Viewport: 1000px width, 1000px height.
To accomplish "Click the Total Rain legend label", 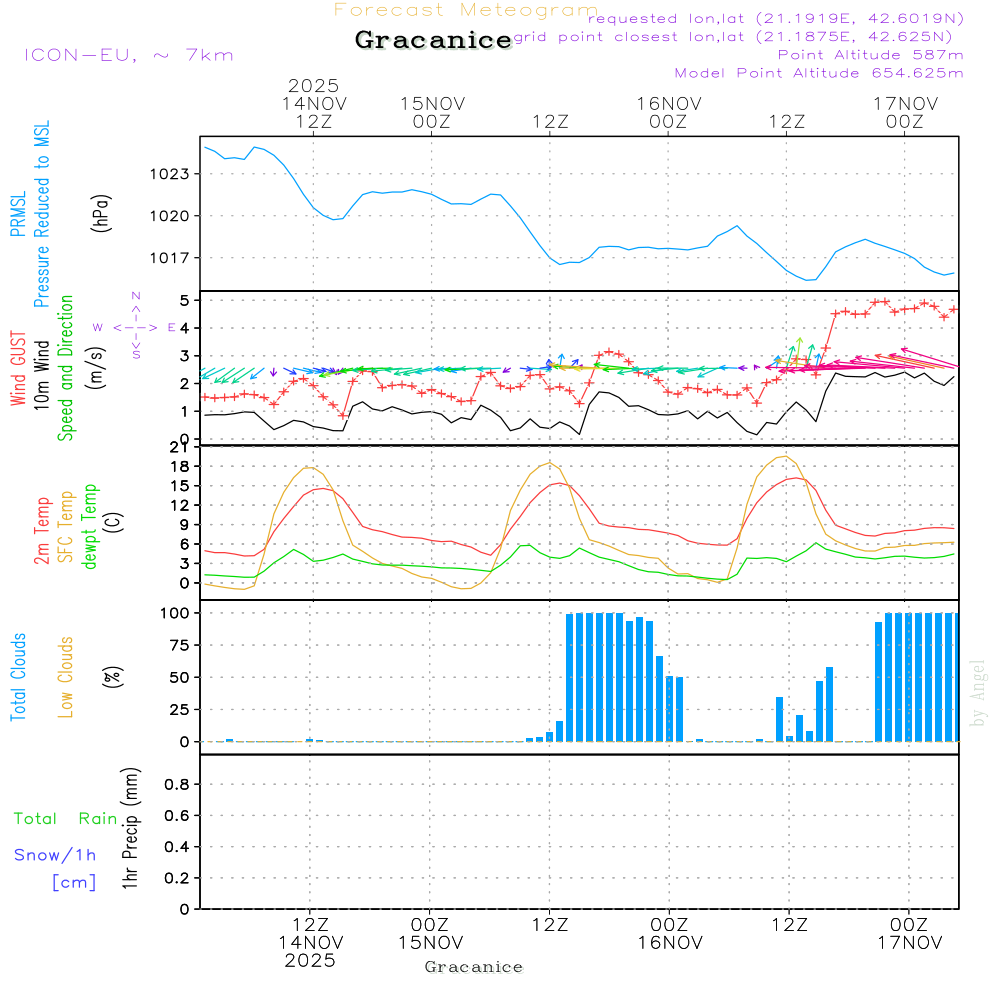I will [x=66, y=819].
